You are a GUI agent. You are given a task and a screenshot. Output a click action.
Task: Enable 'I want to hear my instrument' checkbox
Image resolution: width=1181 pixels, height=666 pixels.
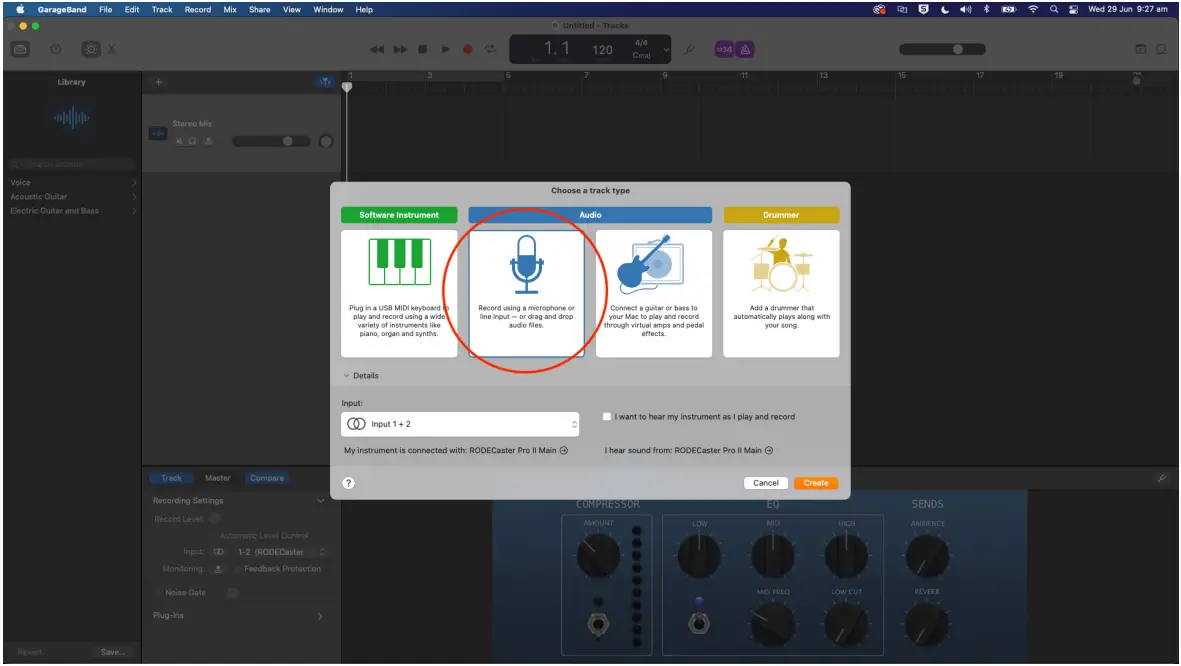pos(606,416)
